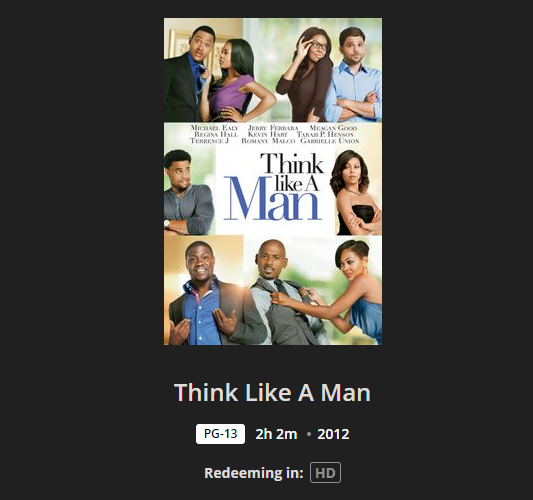533x500 pixels.
Task: Click Michael Ealy name on poster
Action: 214,128
